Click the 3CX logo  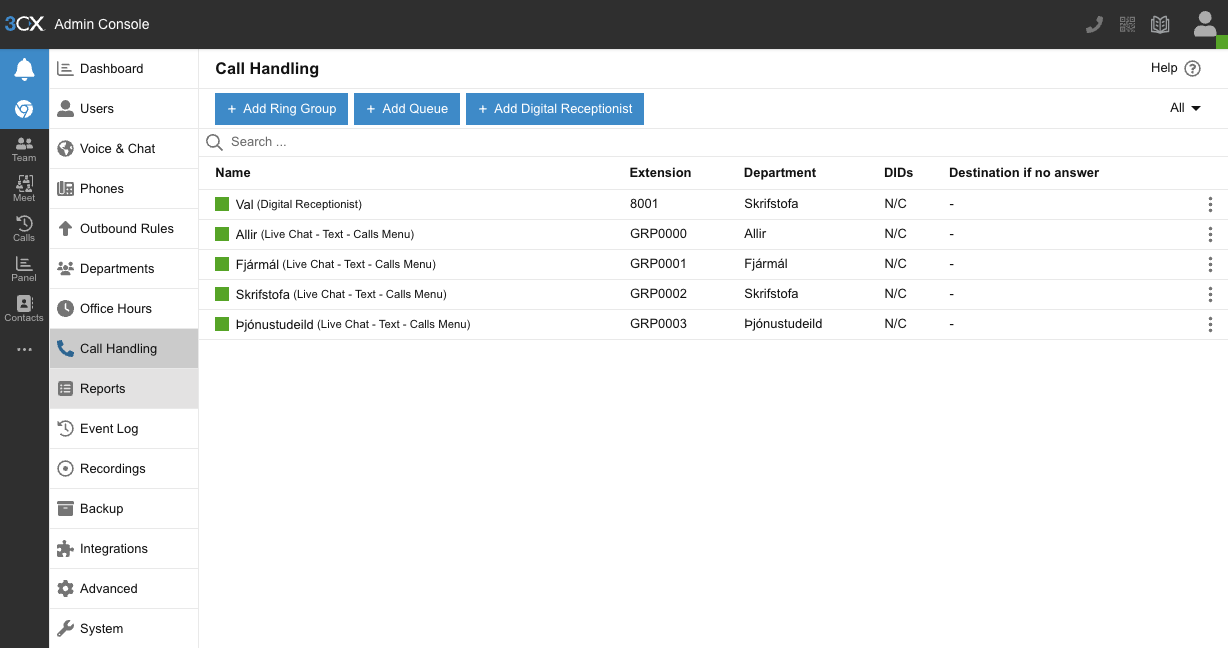(24, 24)
